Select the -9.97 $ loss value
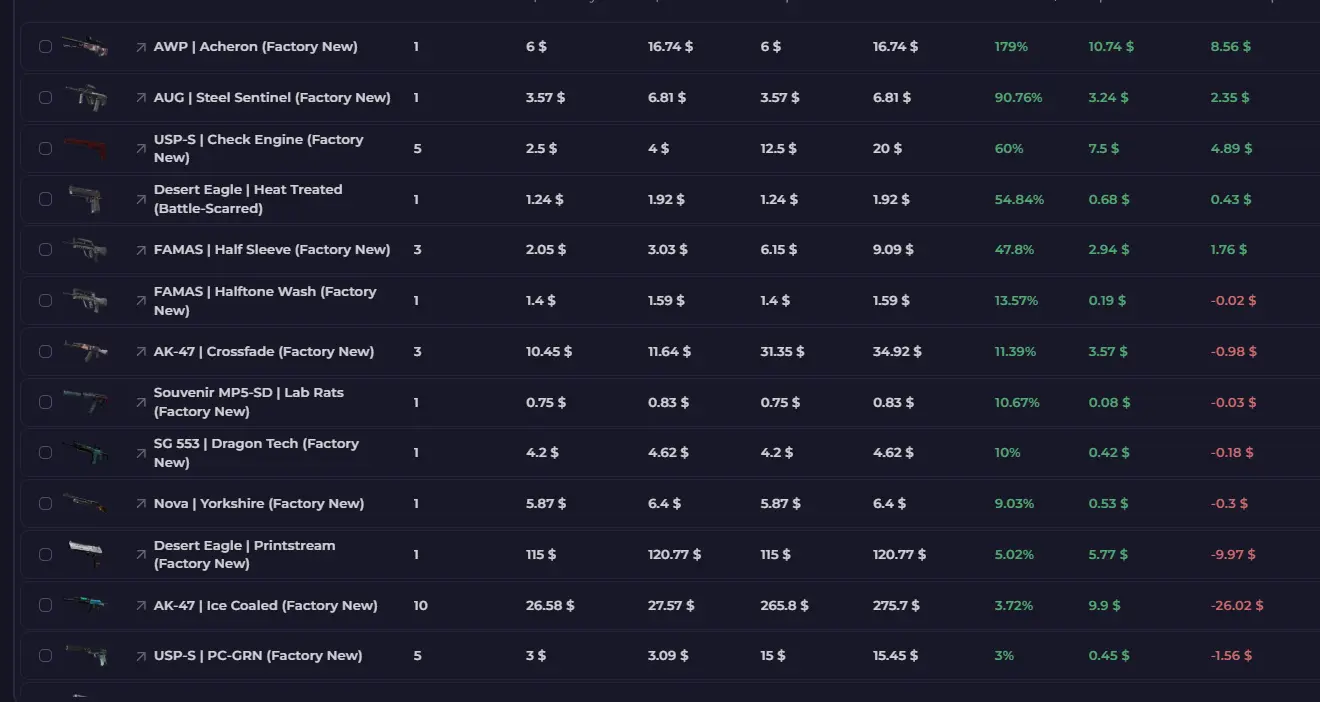This screenshot has height=702, width=1320. click(x=1233, y=555)
